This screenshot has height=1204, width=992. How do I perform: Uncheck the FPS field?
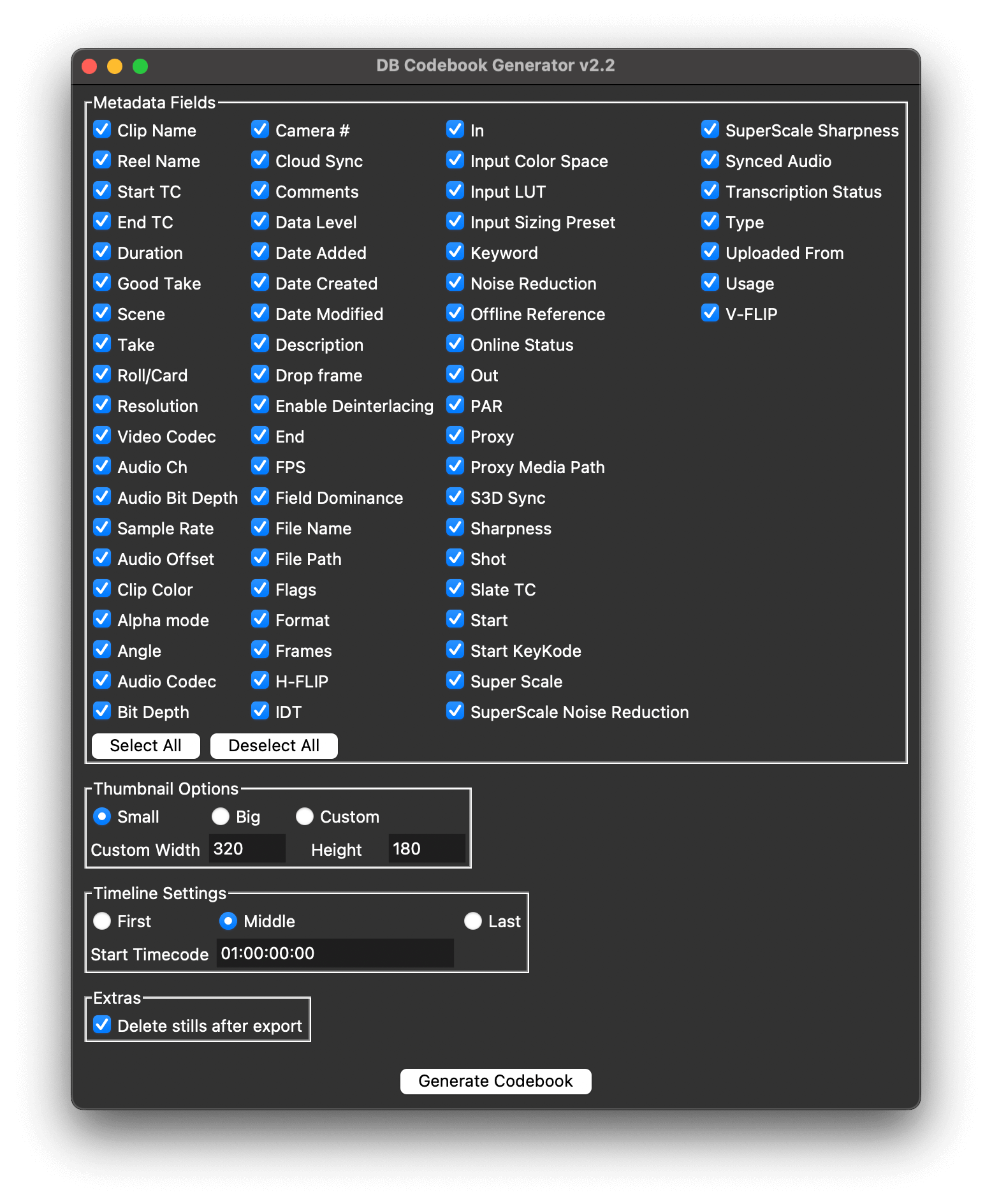click(260, 466)
